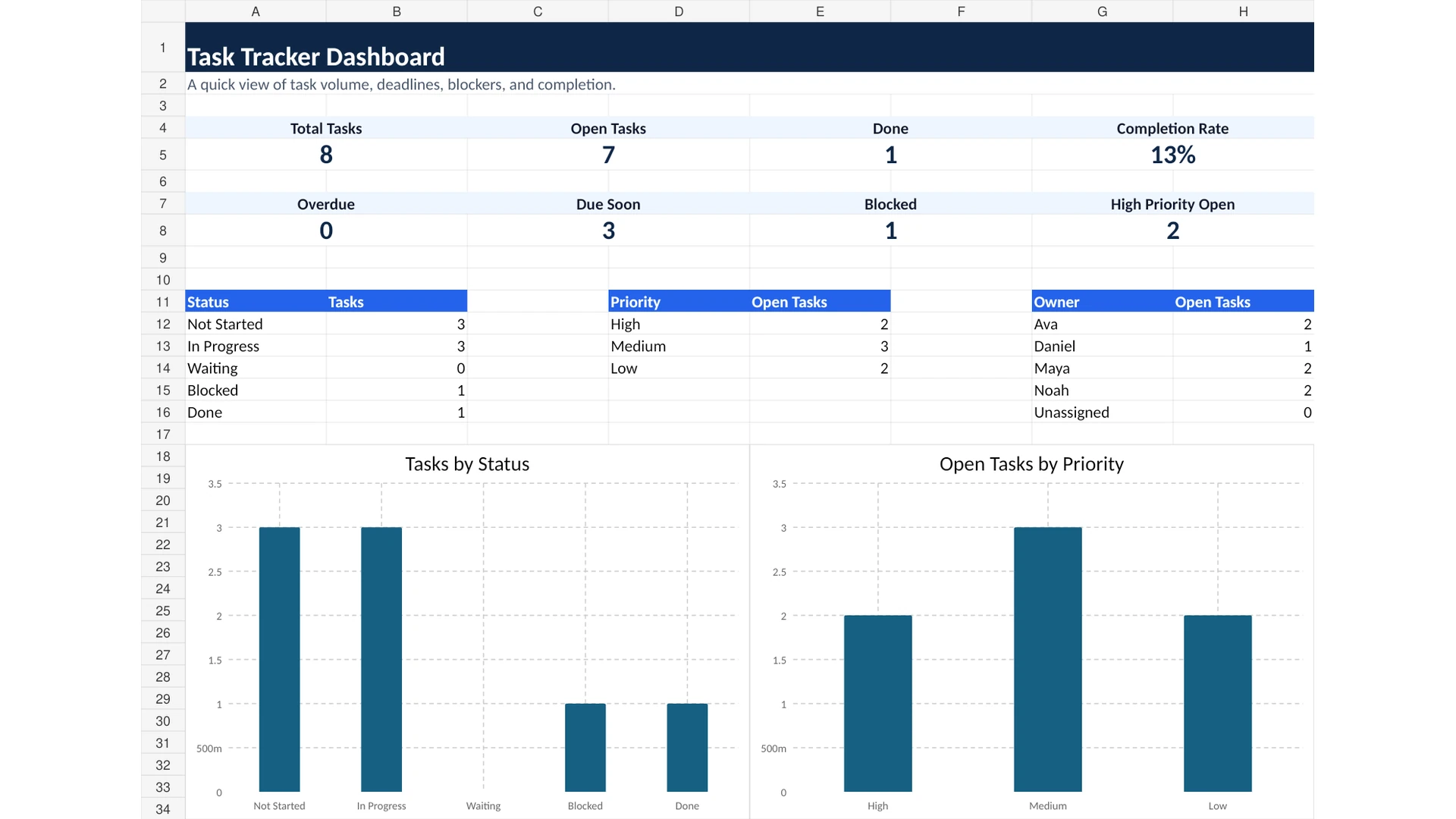Click the Total Tasks label

coord(326,128)
